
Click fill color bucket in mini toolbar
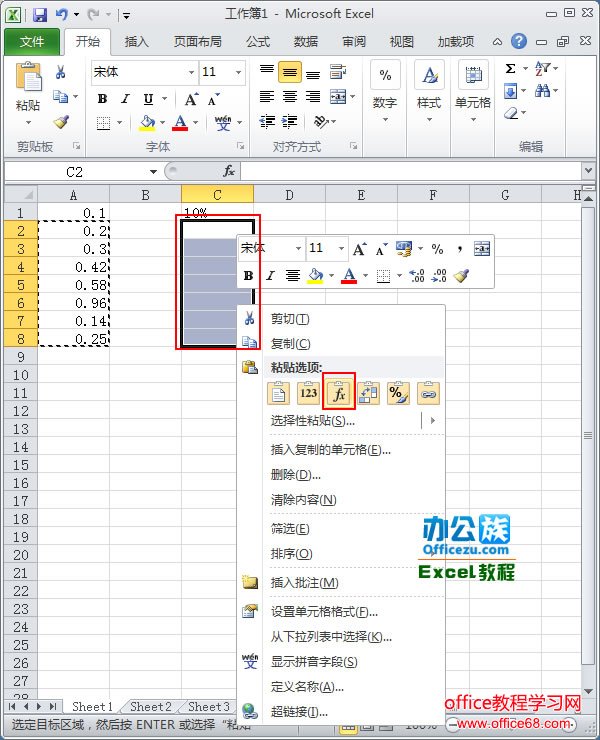[315, 275]
